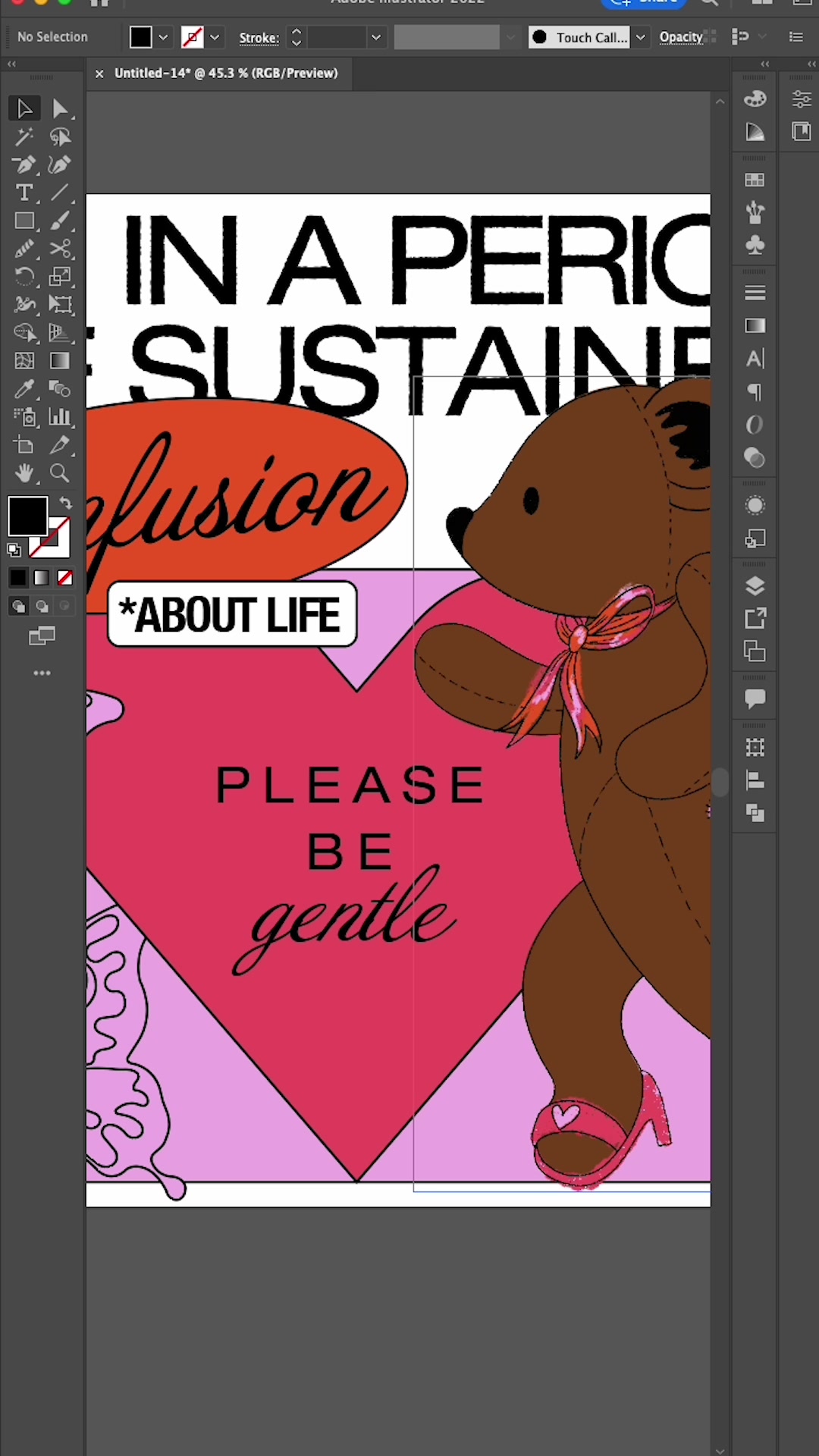Pick the Scissors tool
The width and height of the screenshot is (819, 1456).
pos(60,249)
